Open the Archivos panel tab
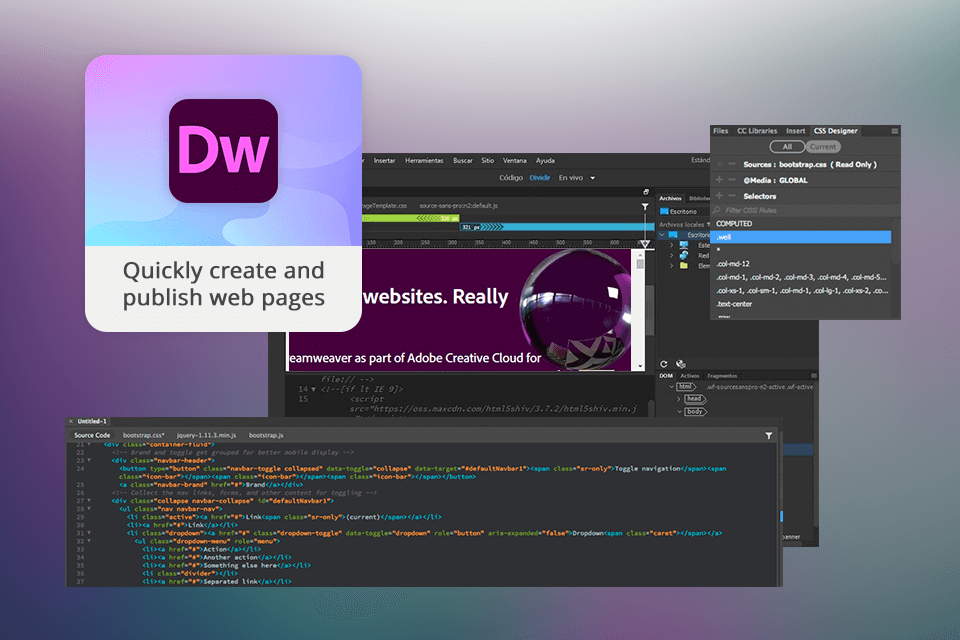The image size is (960, 640). click(670, 198)
